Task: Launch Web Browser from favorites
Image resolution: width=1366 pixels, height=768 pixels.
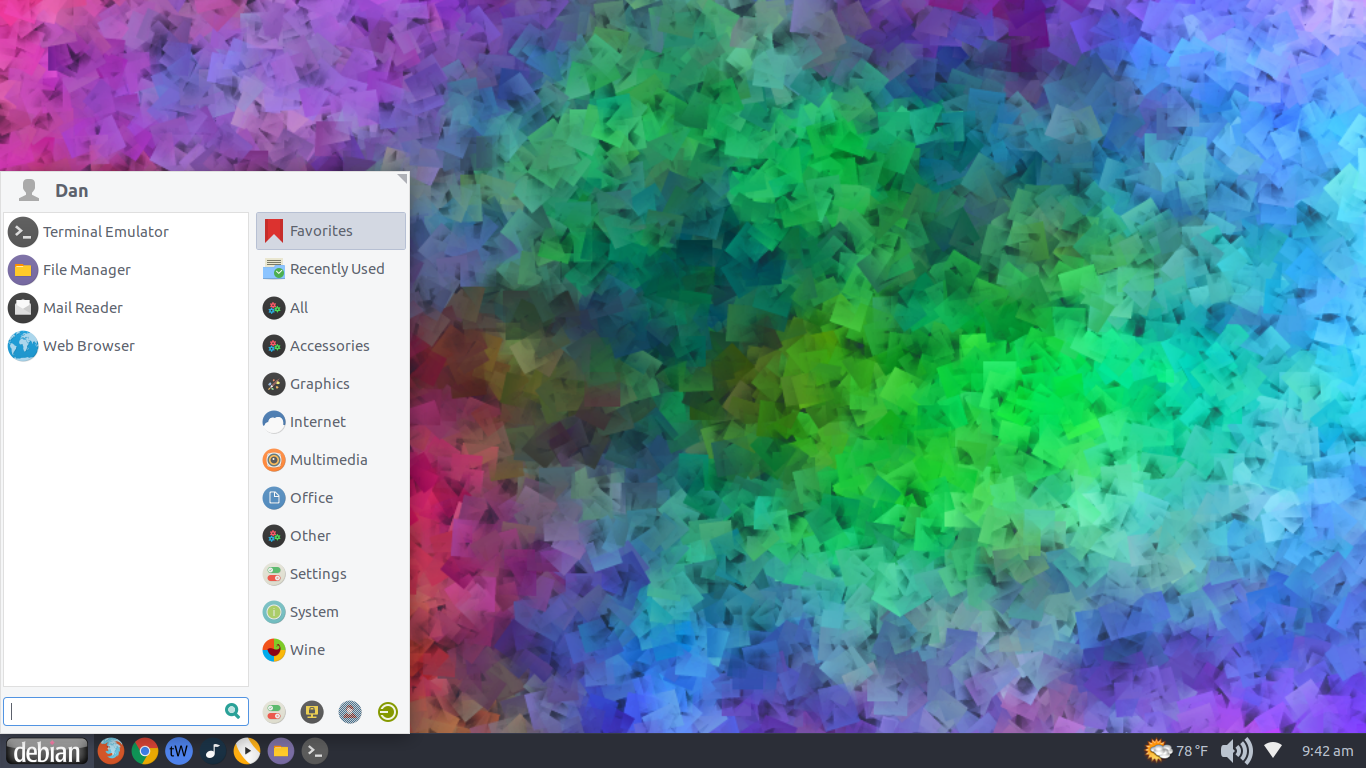Action: point(126,346)
